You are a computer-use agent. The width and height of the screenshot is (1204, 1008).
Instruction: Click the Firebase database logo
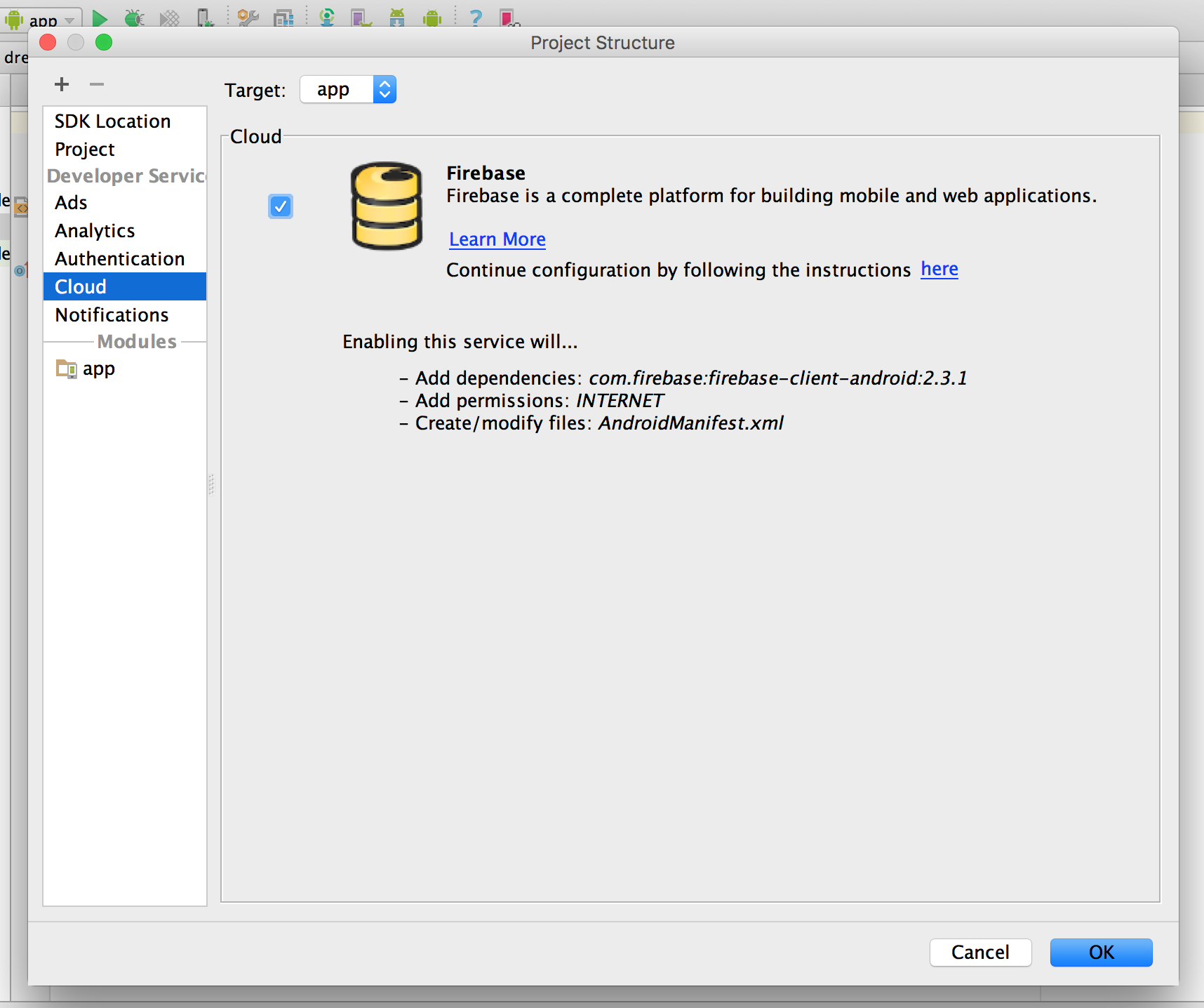tap(387, 206)
